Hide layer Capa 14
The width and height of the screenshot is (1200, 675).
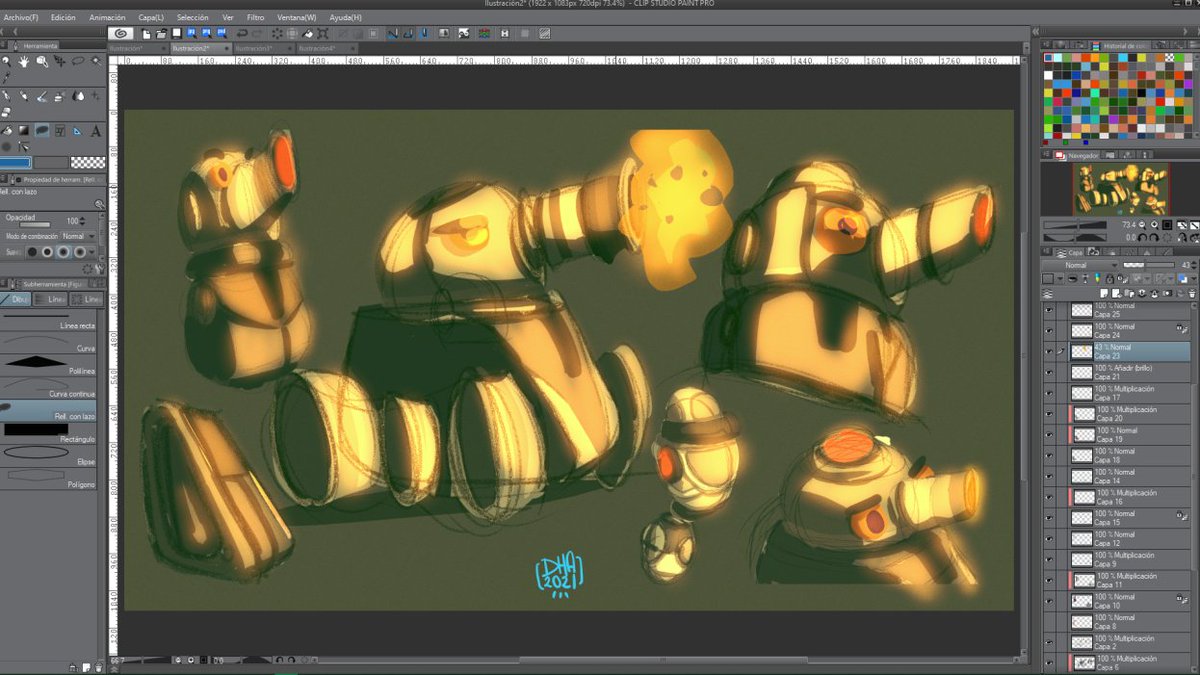point(1049,477)
